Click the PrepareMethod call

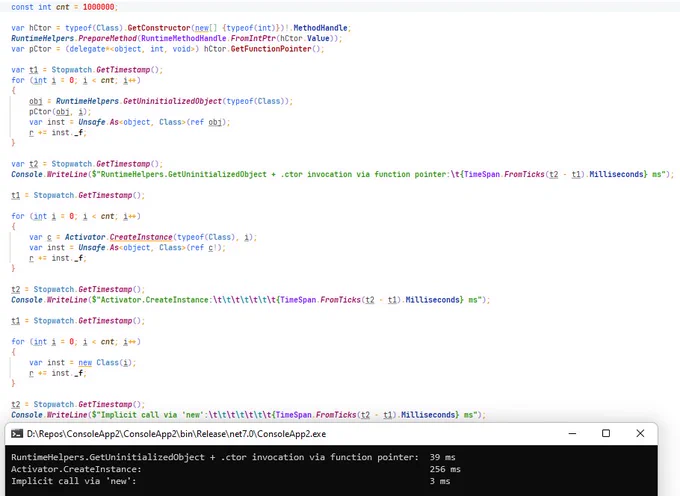point(107,38)
